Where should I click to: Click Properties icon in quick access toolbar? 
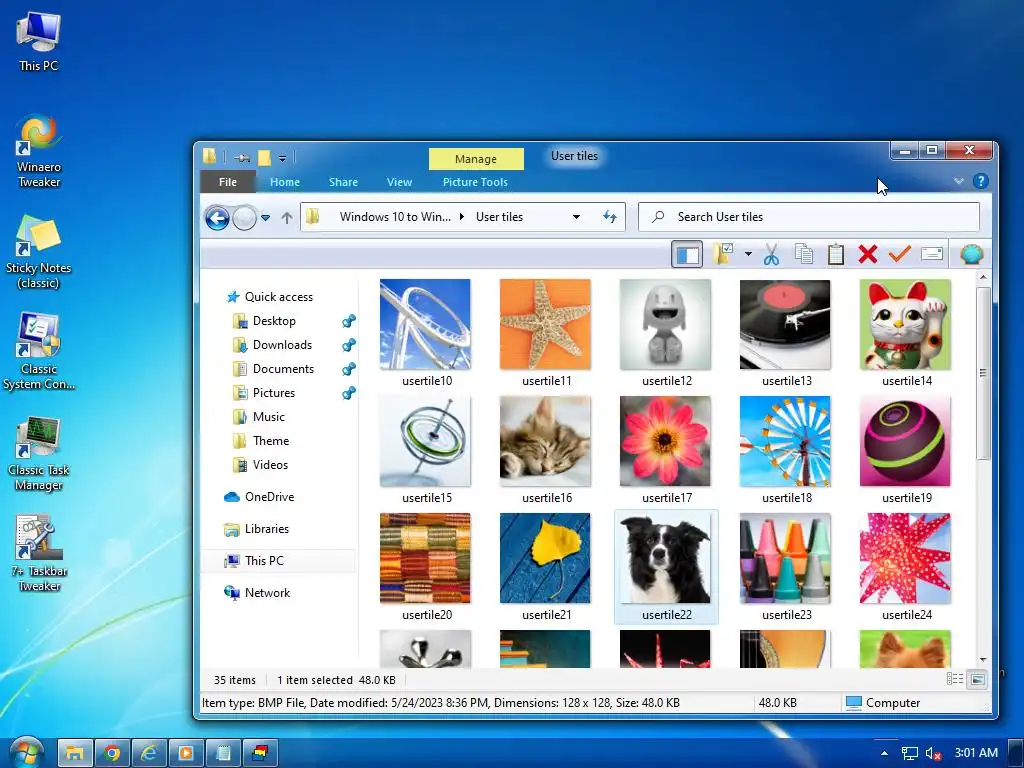[x=242, y=157]
